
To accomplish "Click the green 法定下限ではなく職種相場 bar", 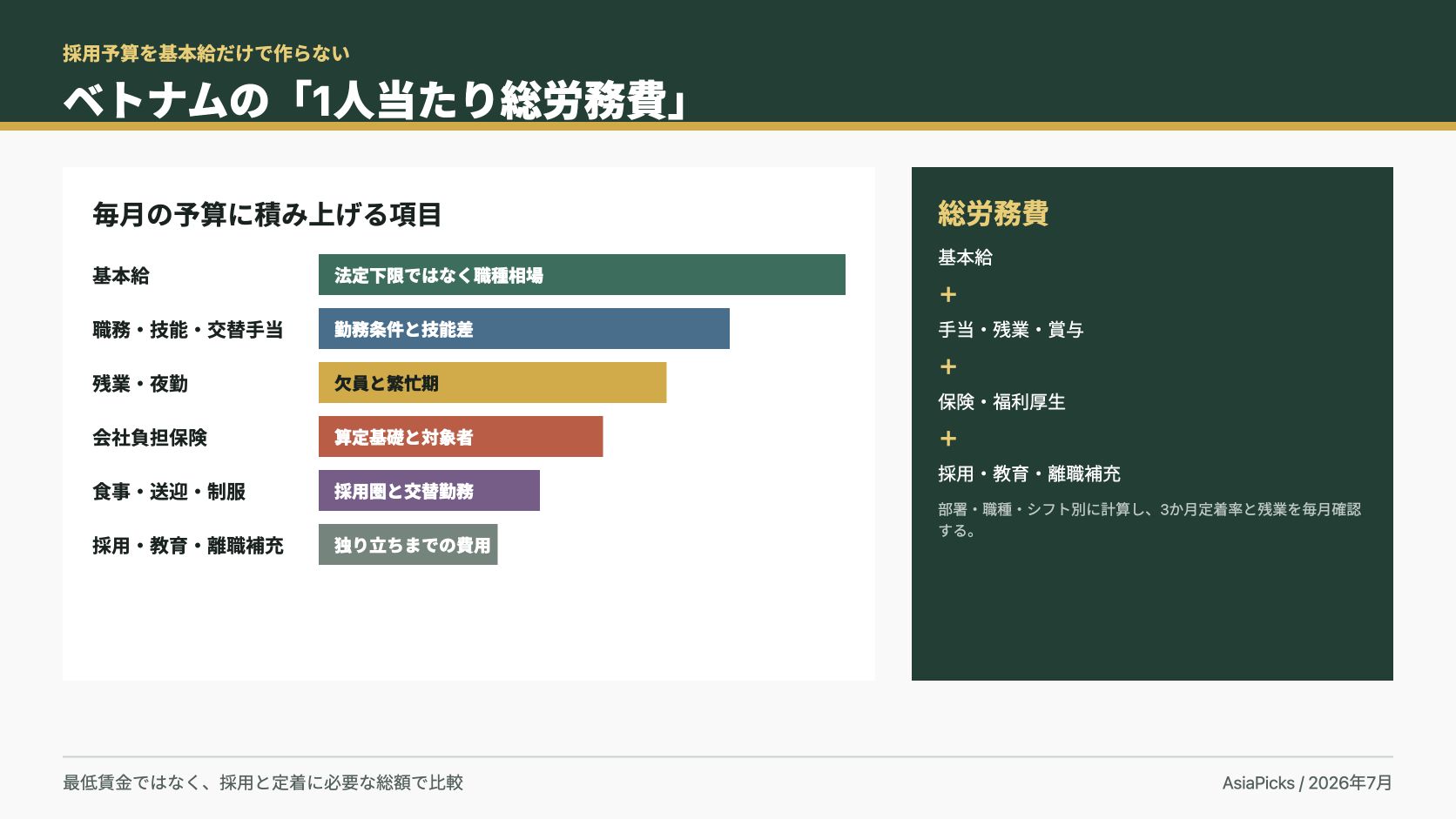I will click(x=582, y=275).
